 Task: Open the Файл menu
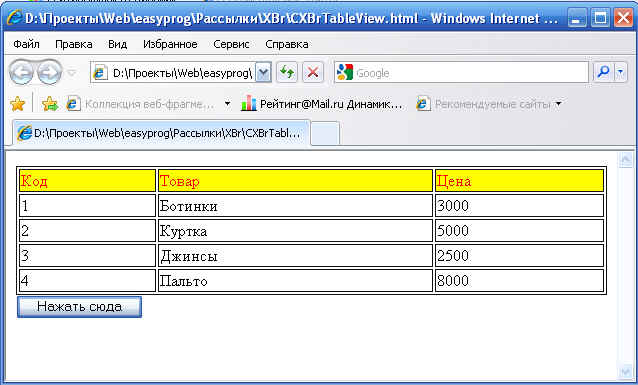26,44
